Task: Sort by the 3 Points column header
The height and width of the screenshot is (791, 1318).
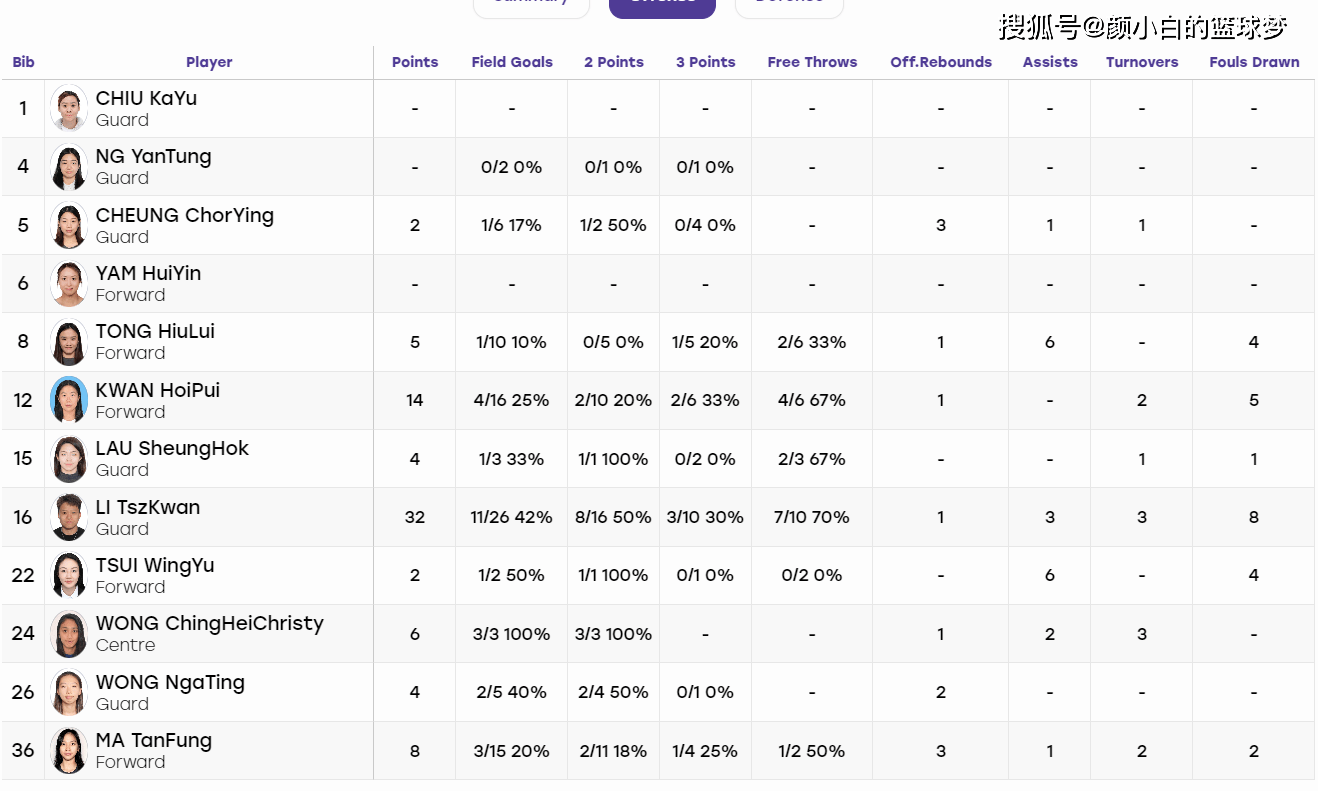Action: (x=705, y=62)
